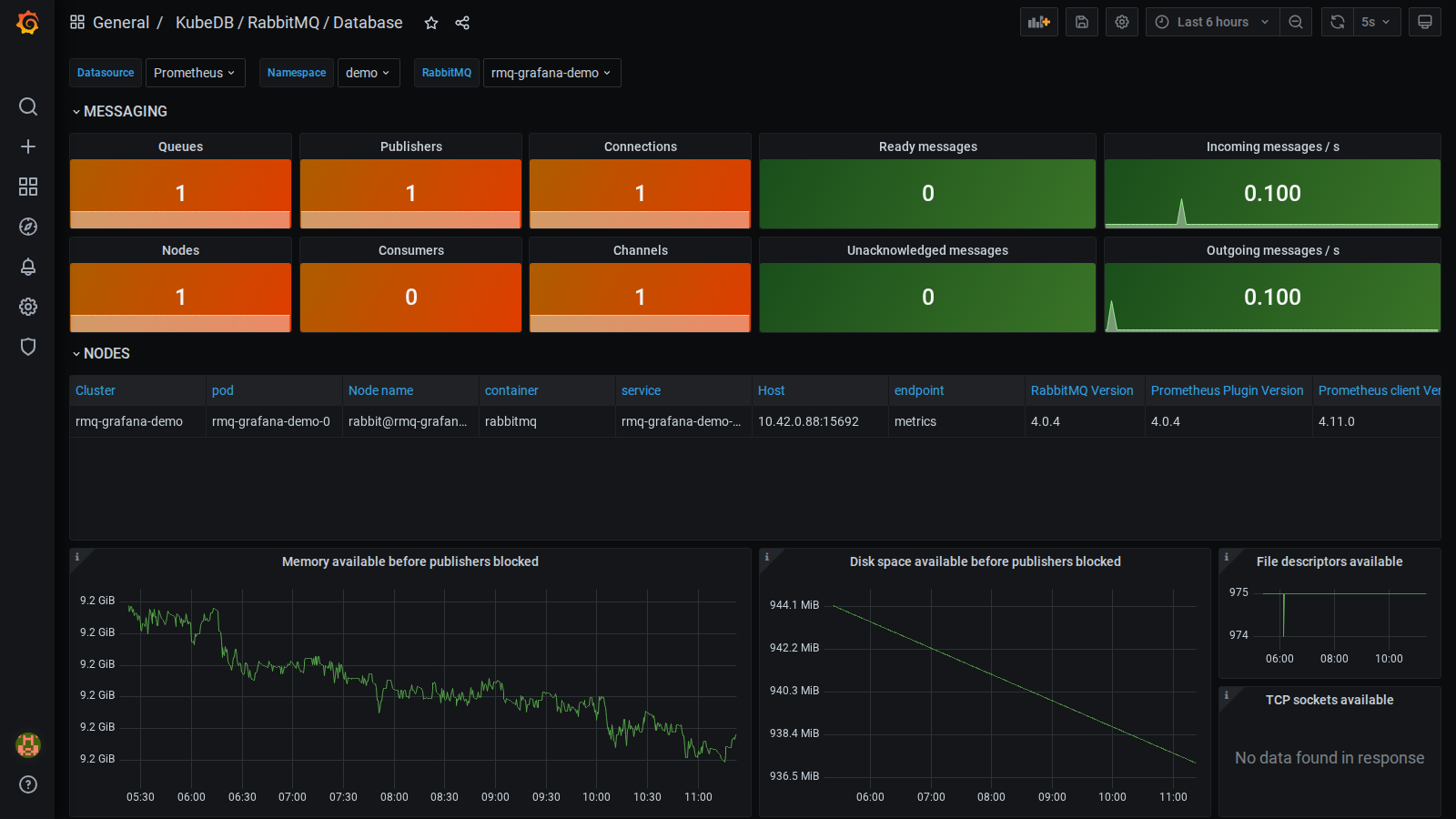Image resolution: width=1456 pixels, height=819 pixels.
Task: Select the 10.42.0.88:15692 host cell
Action: point(820,421)
